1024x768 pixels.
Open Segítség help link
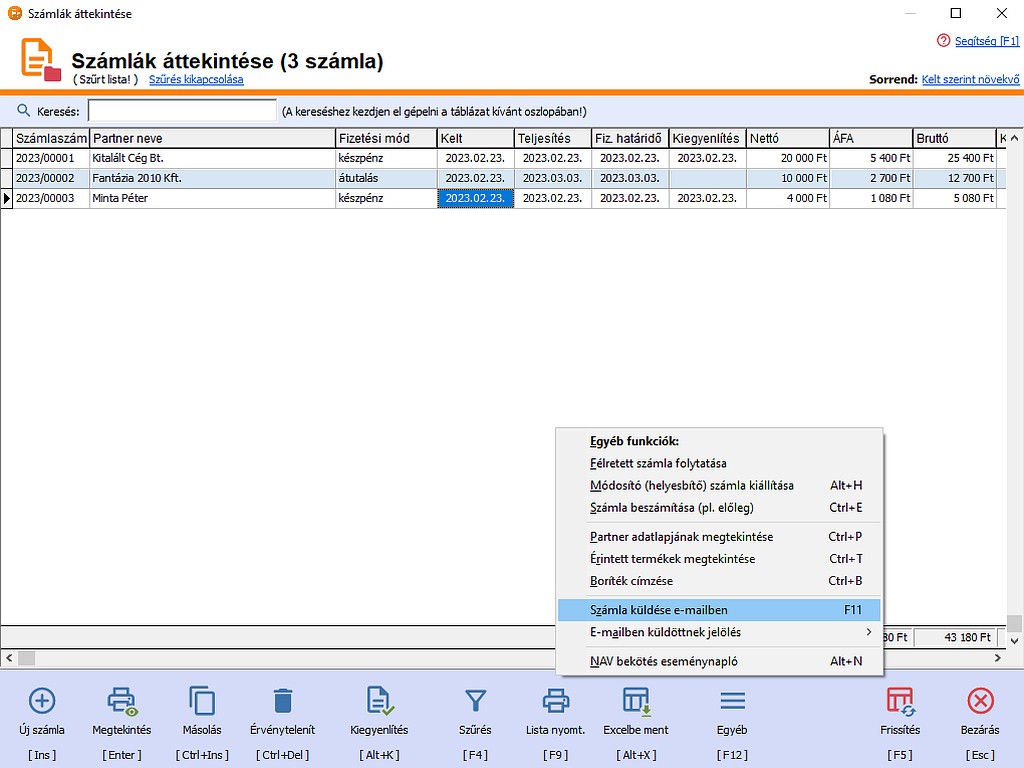(985, 41)
